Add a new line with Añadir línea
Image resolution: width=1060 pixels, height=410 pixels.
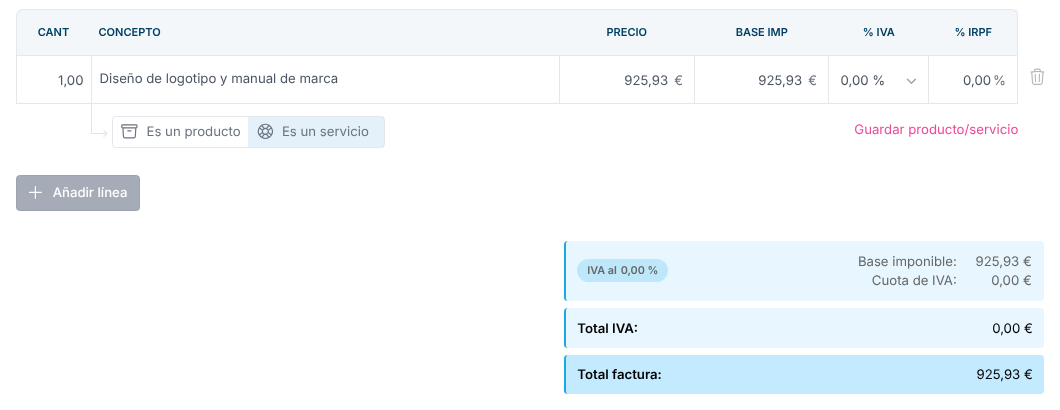click(x=78, y=193)
